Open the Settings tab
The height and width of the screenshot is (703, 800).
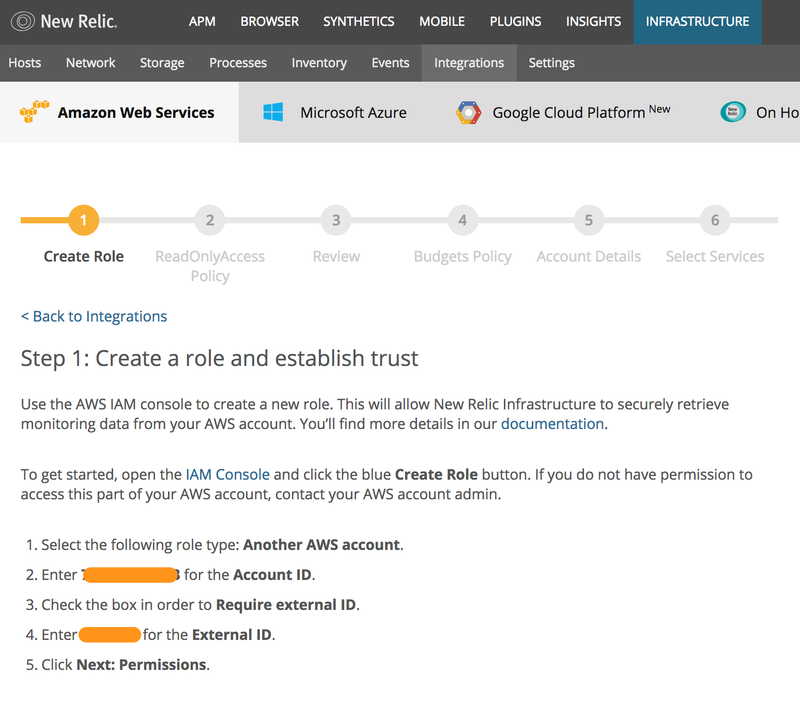tap(551, 62)
